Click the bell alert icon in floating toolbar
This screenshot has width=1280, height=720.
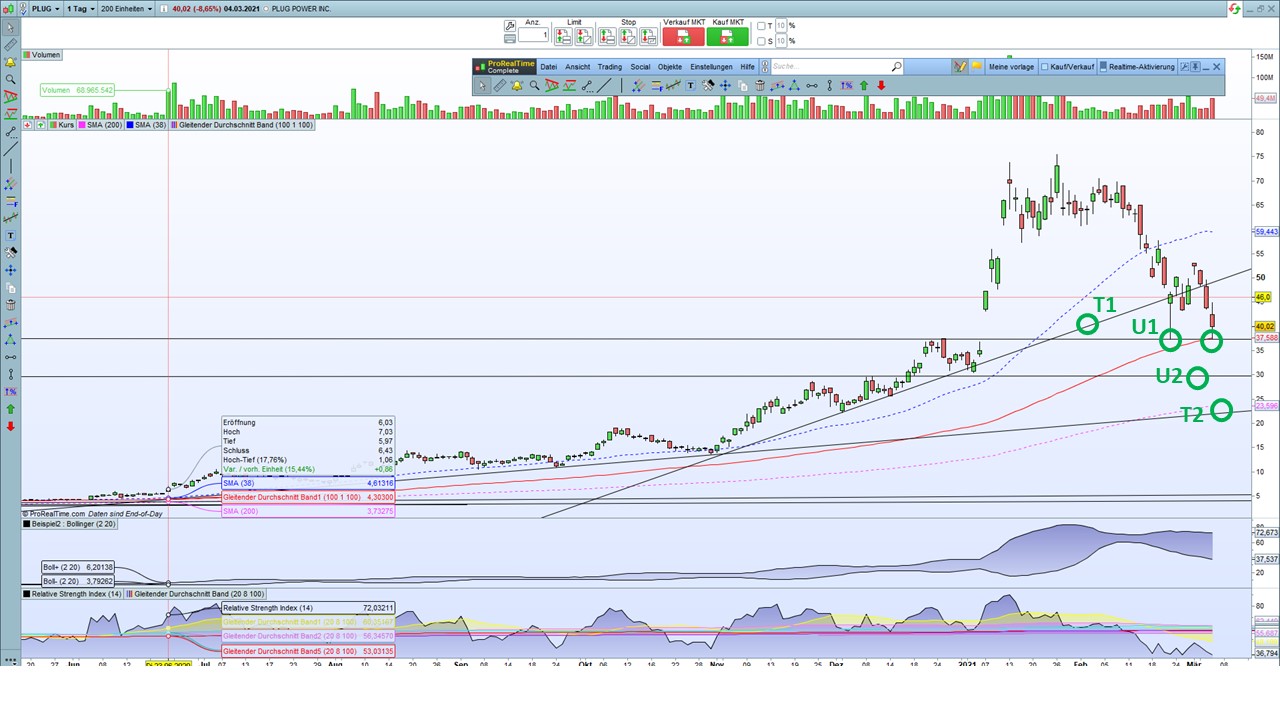pos(517,86)
